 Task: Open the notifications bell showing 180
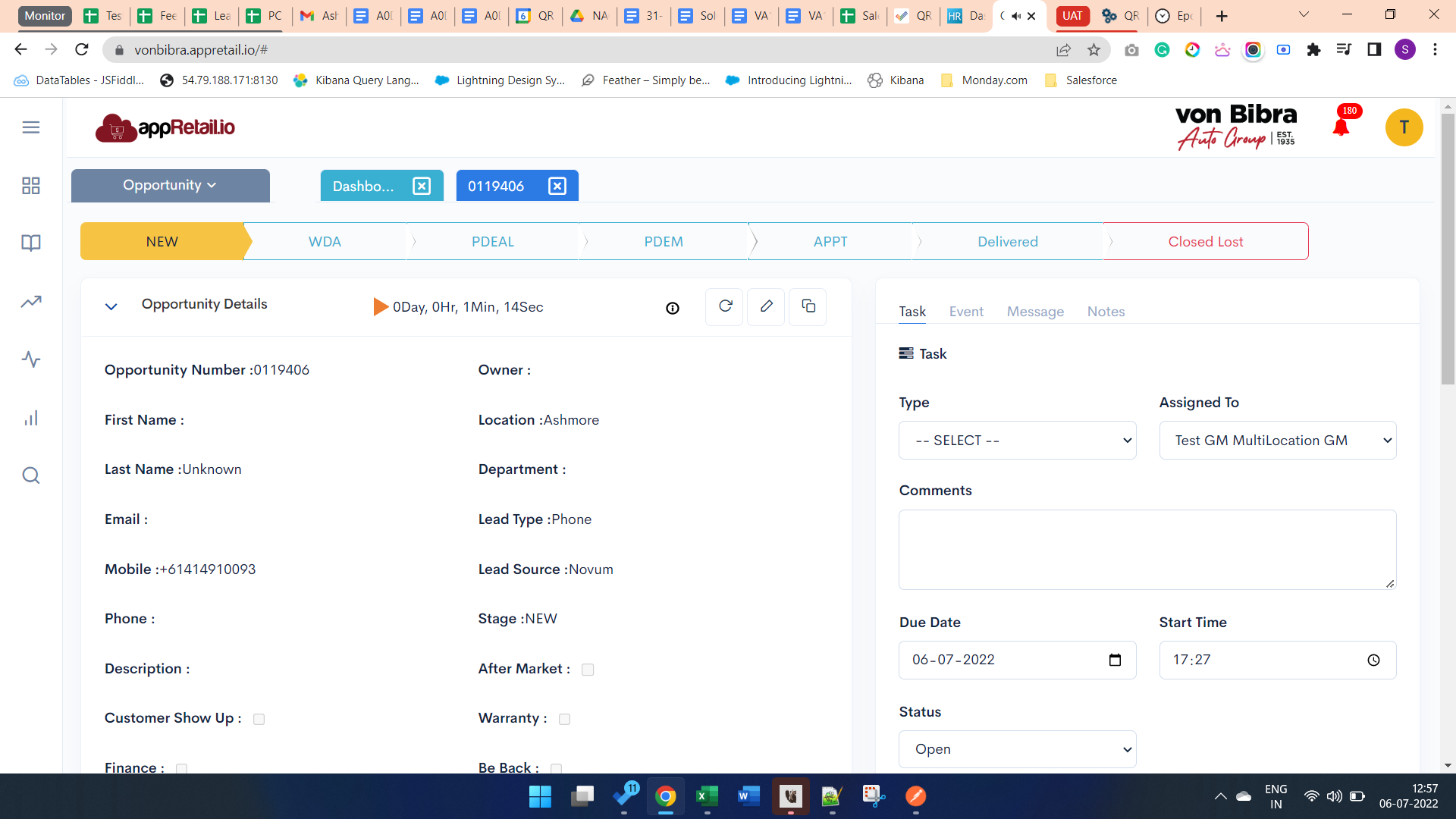1341,127
